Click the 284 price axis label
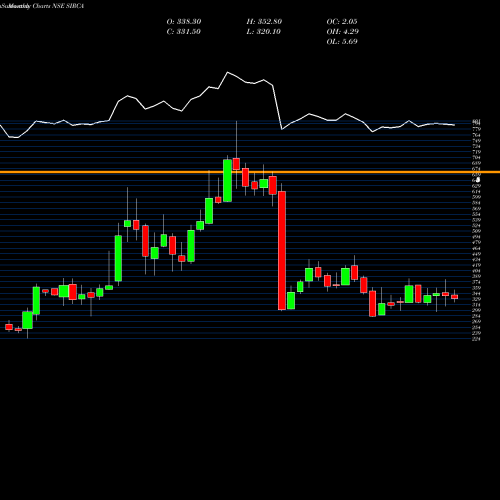The height and width of the screenshot is (500, 500). [x=476, y=316]
